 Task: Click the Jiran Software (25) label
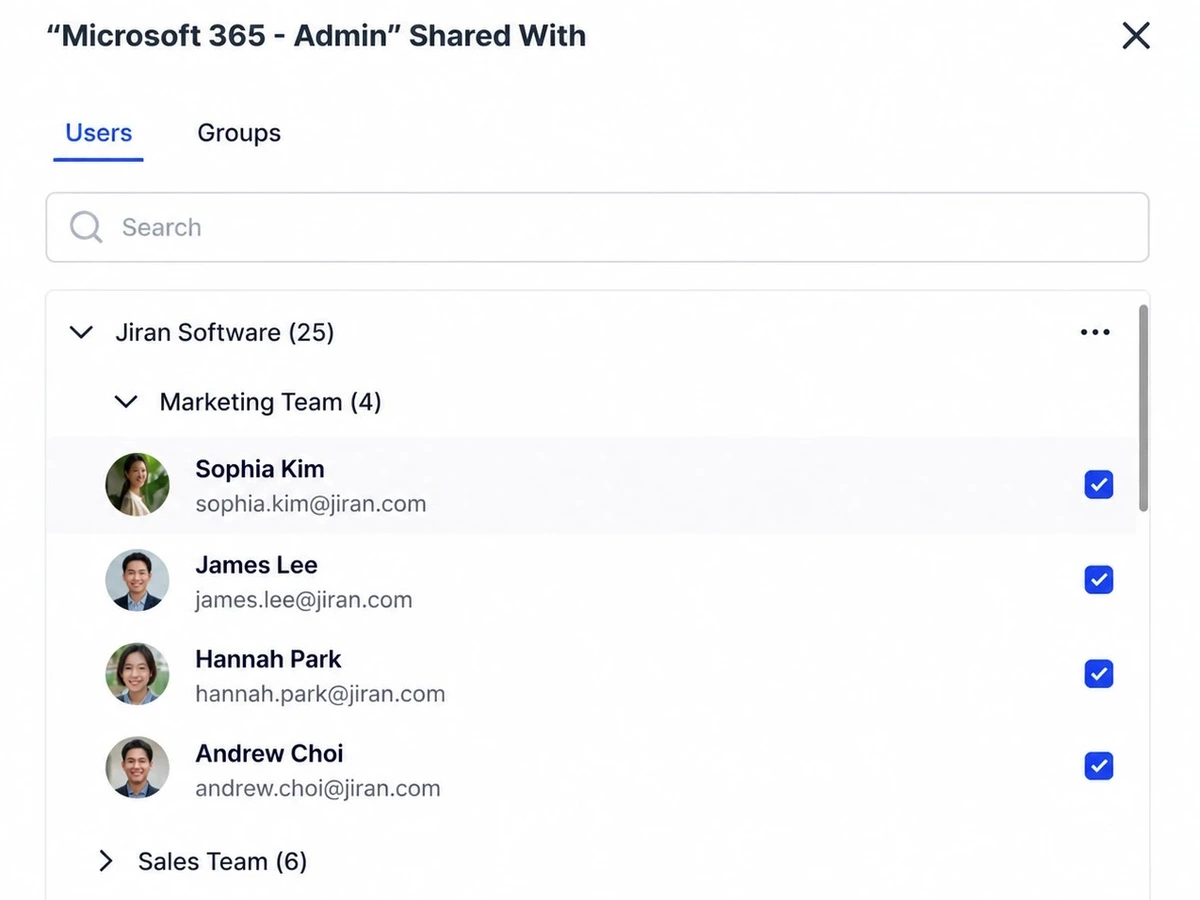225,332
